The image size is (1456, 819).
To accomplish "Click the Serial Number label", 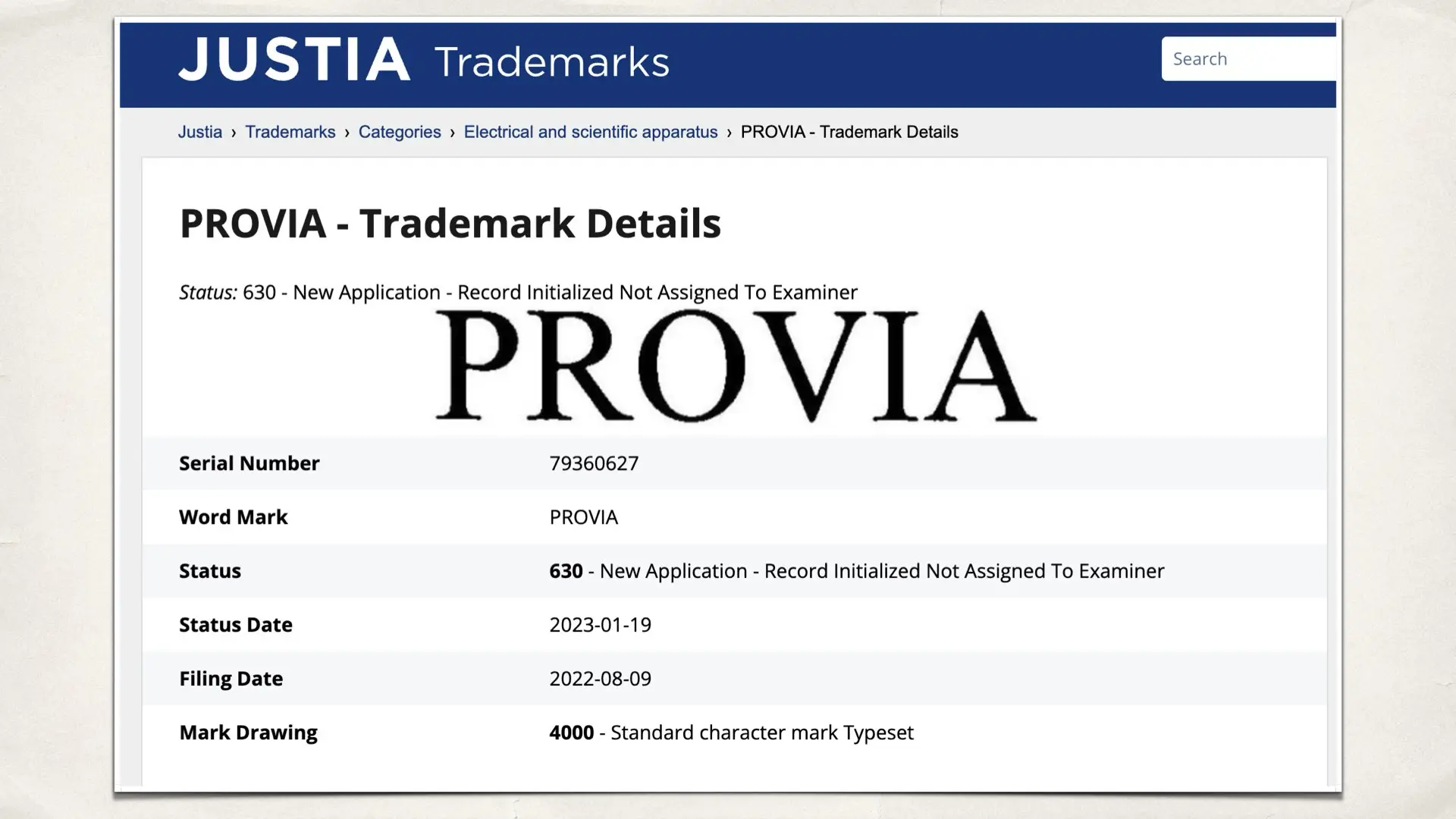I will [x=249, y=463].
